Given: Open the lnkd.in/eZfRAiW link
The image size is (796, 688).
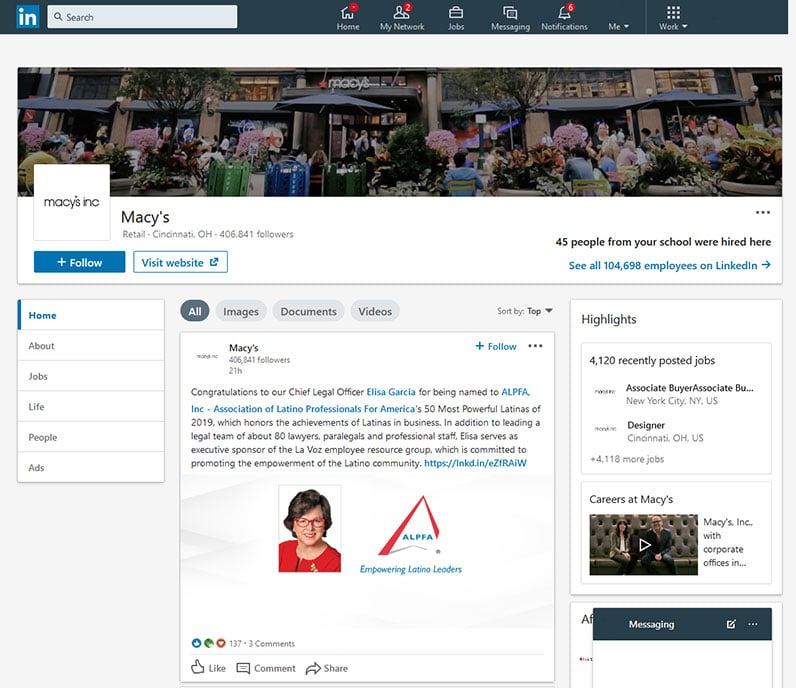Looking at the screenshot, I should (475, 463).
